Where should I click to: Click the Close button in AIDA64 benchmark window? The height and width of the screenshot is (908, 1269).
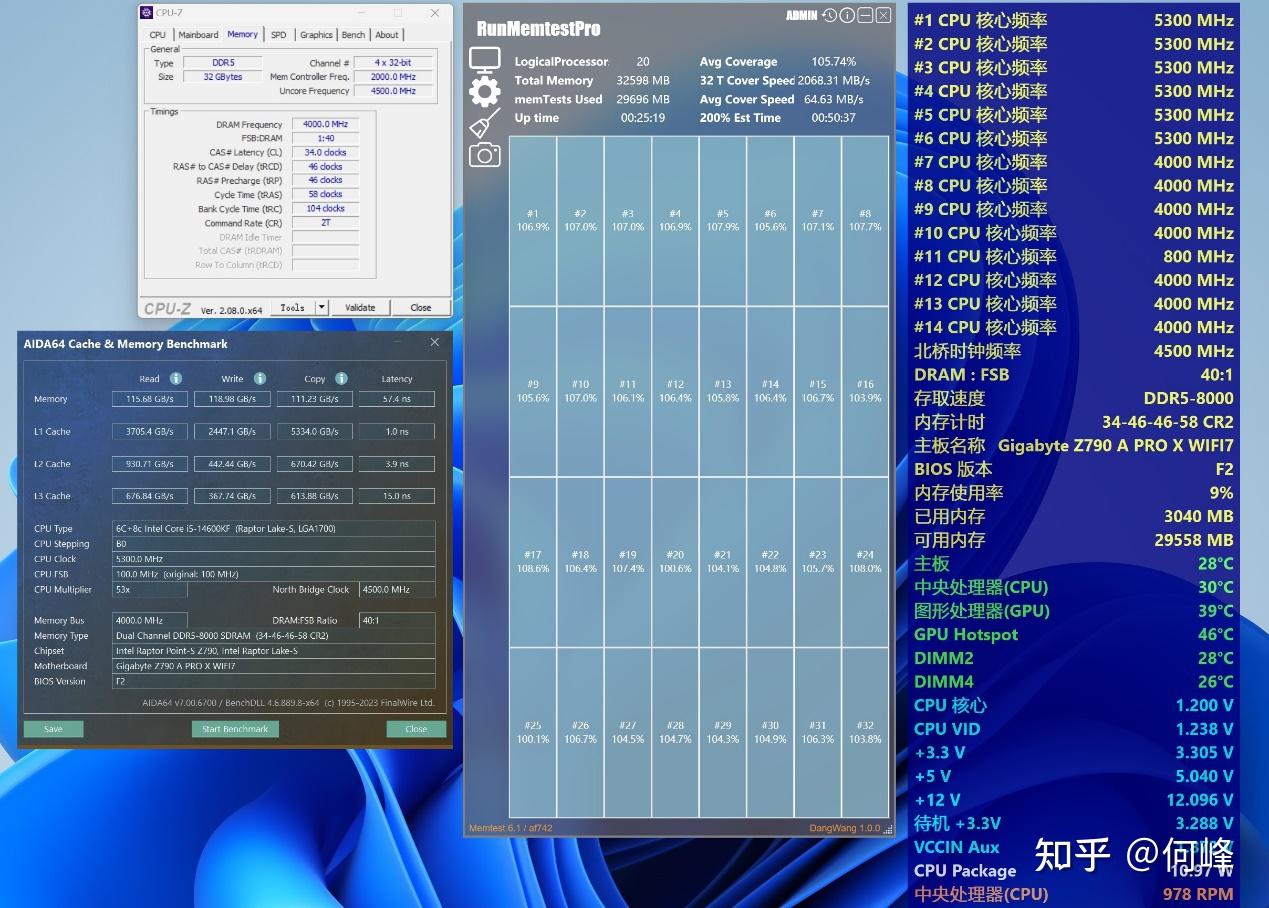[x=416, y=729]
